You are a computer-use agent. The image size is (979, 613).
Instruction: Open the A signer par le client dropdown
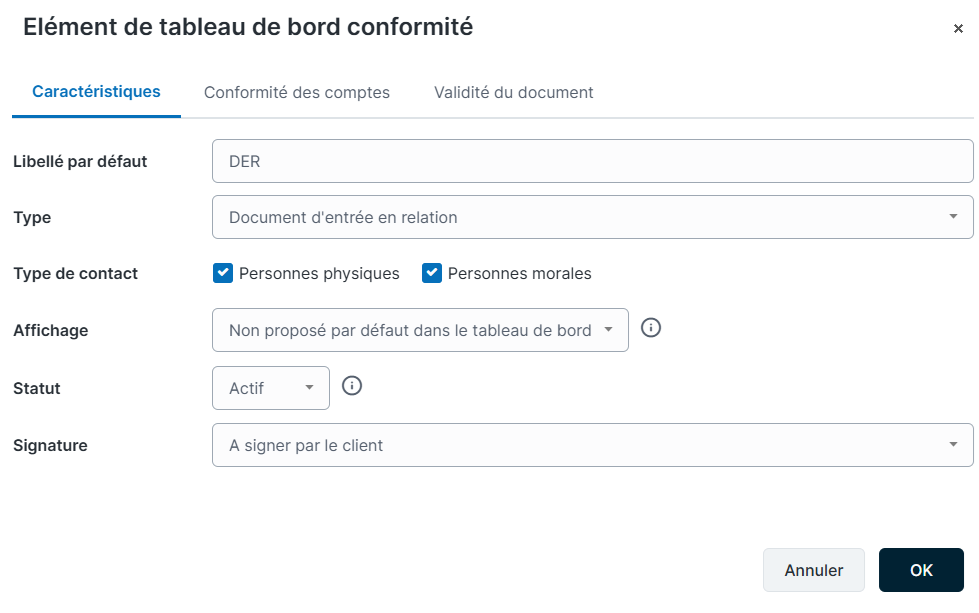(593, 445)
